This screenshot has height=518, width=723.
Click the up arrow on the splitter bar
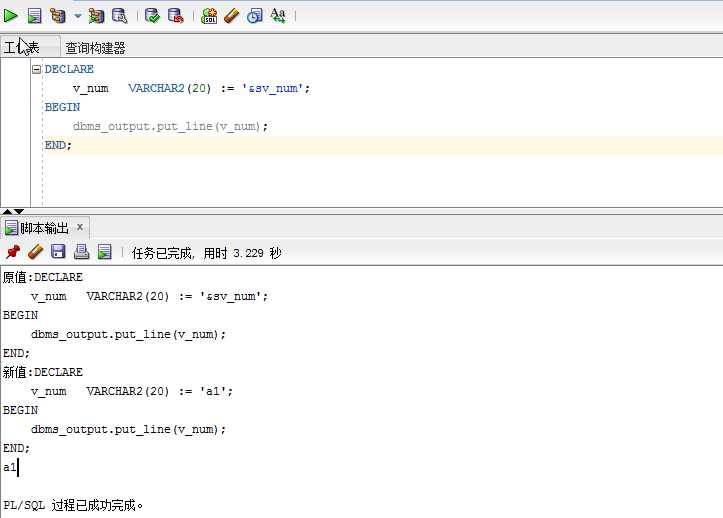[x=7, y=211]
